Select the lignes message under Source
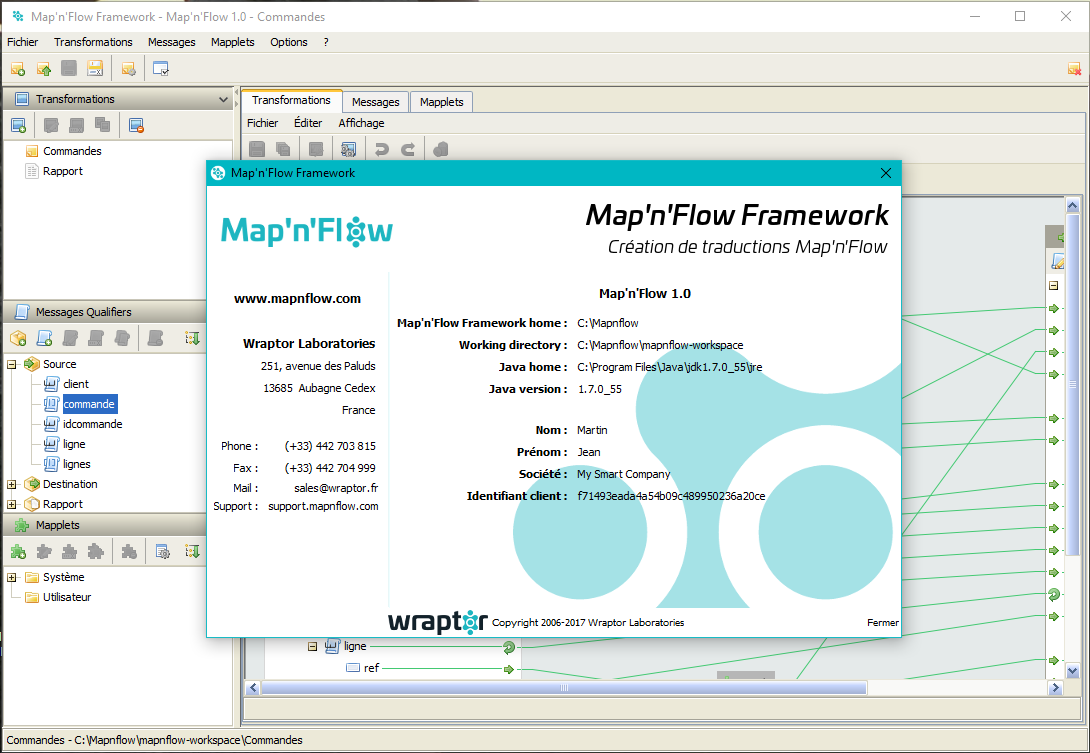This screenshot has height=753, width=1090. point(76,464)
